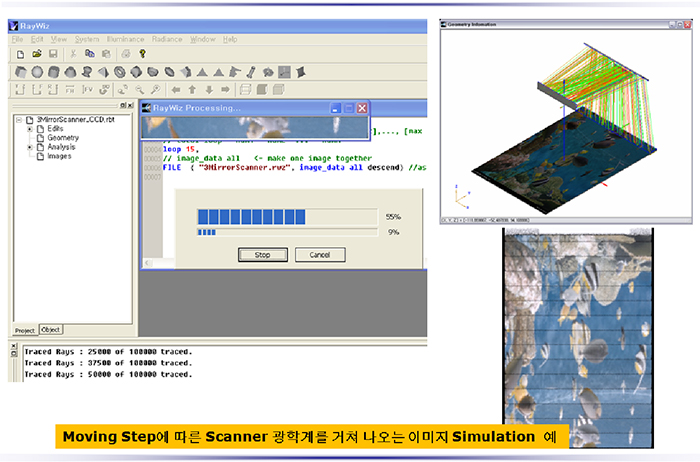Click the Save disk icon

[x=52, y=53]
